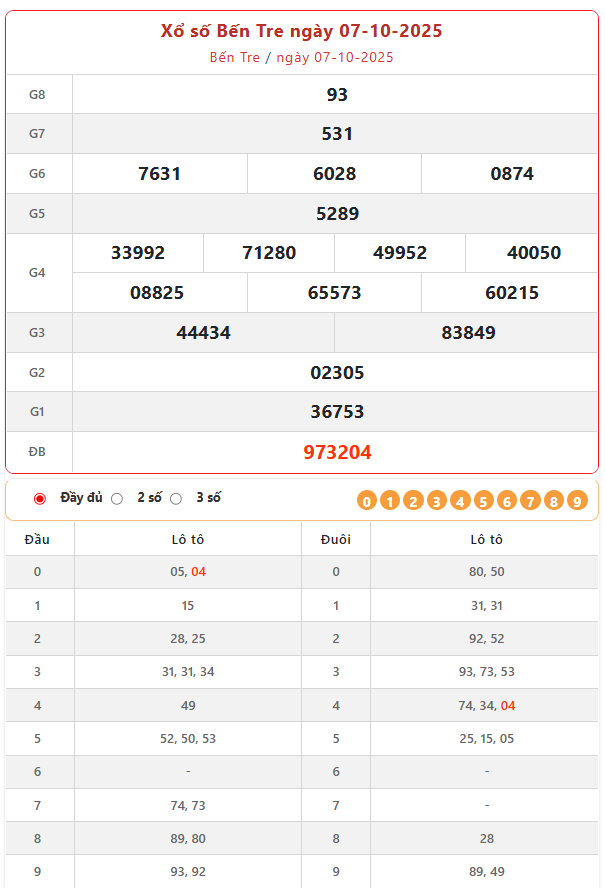Screen dimensions: 605x888
Task: Click the special prize number 973204
Action: [x=337, y=452]
